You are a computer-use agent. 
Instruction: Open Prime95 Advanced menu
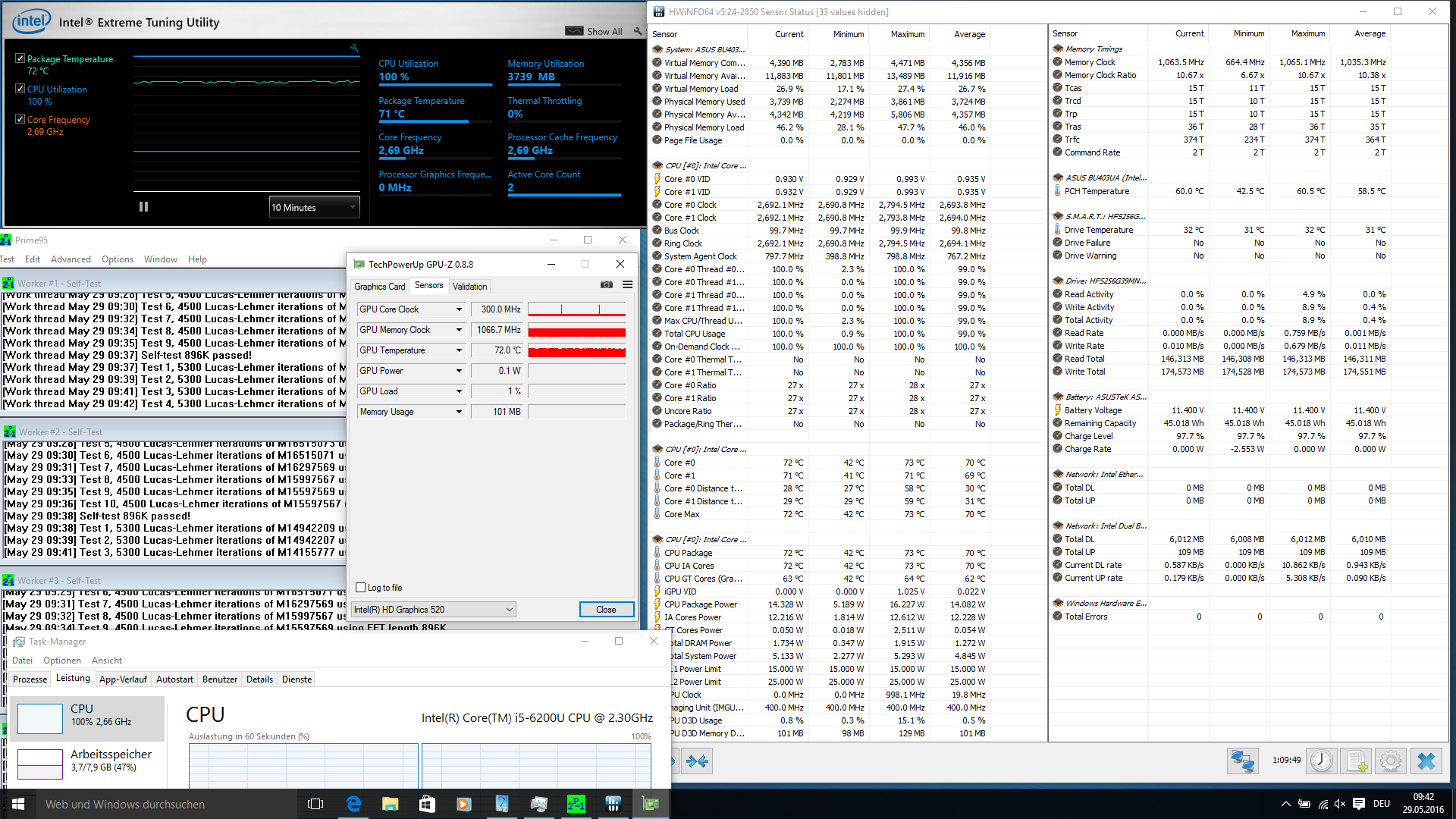[71, 259]
